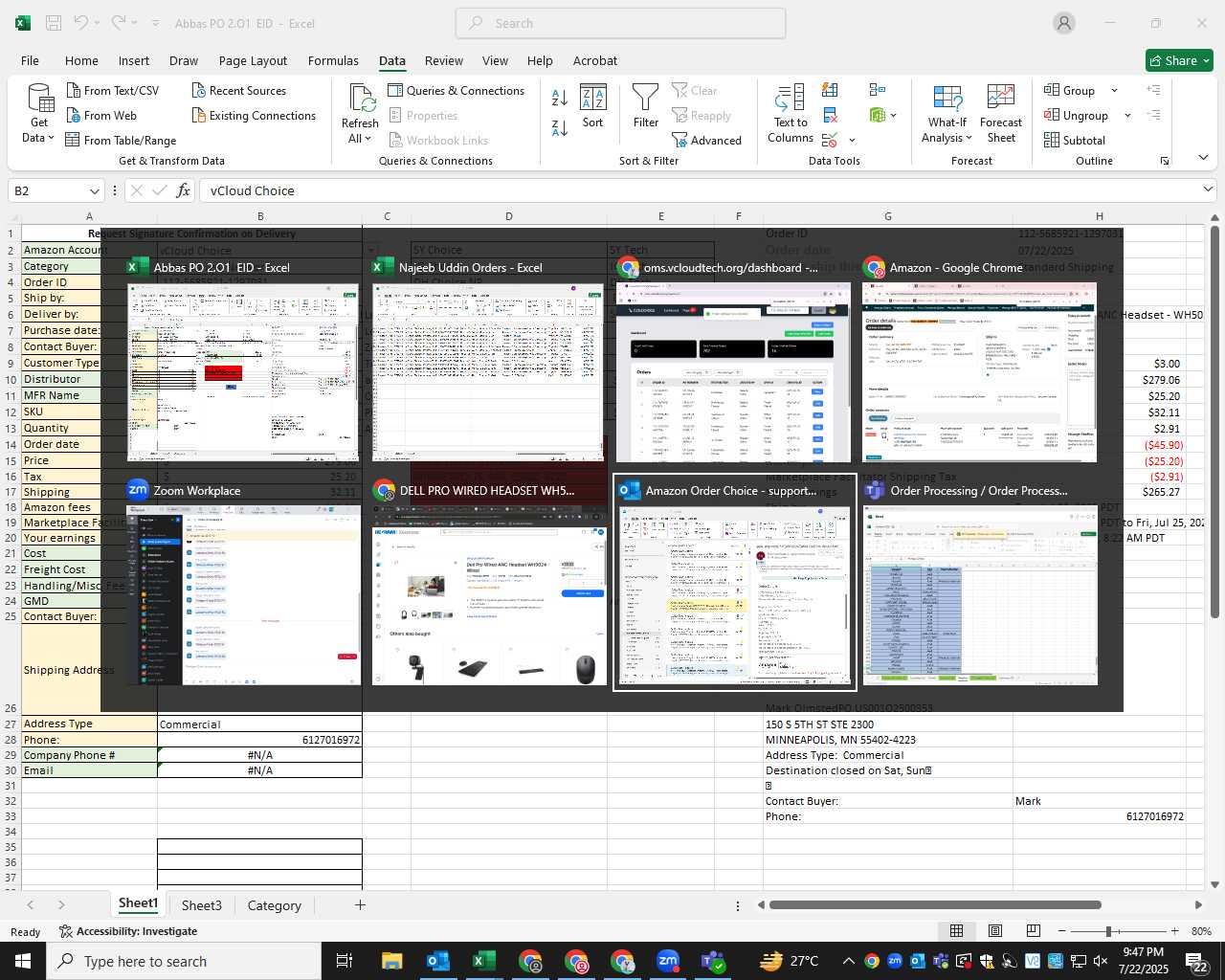Image resolution: width=1225 pixels, height=980 pixels.
Task: Click the Ungroup button
Action: (1076, 115)
